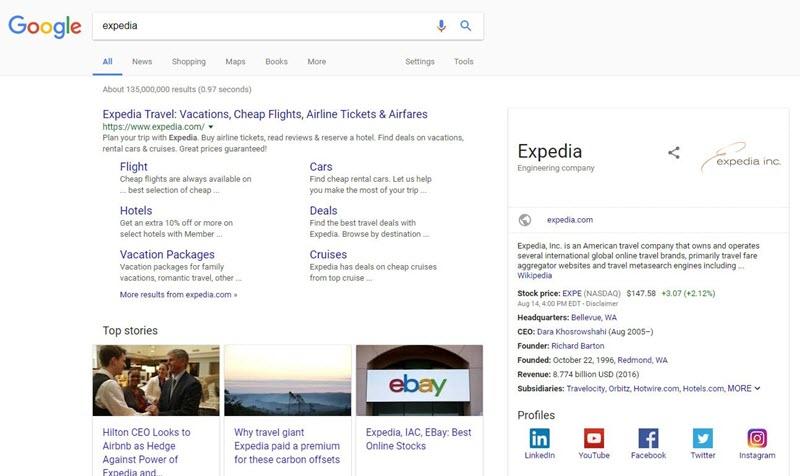800x476 pixels.
Task: Click the Hotels.com subsidiary link
Action: (704, 389)
